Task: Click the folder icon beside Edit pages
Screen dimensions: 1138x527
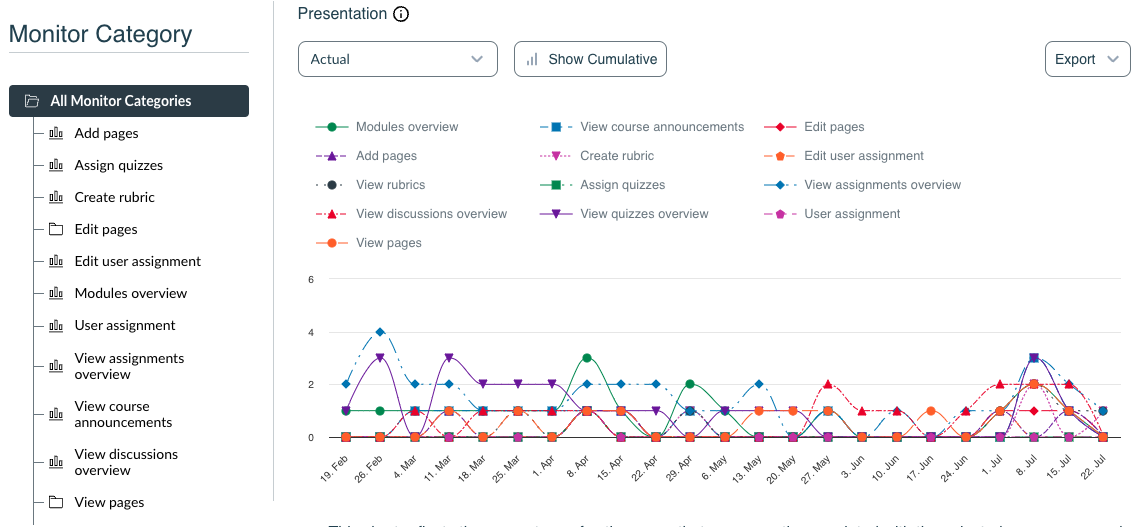Action: coord(56,229)
